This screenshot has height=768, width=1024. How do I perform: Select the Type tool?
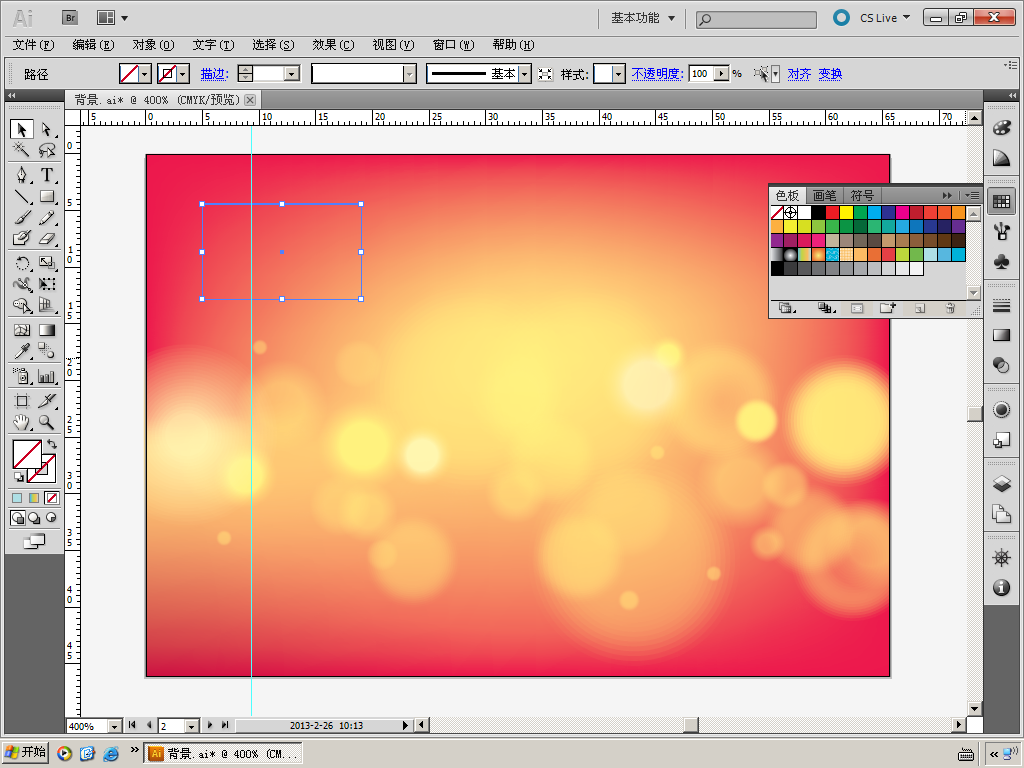46,175
